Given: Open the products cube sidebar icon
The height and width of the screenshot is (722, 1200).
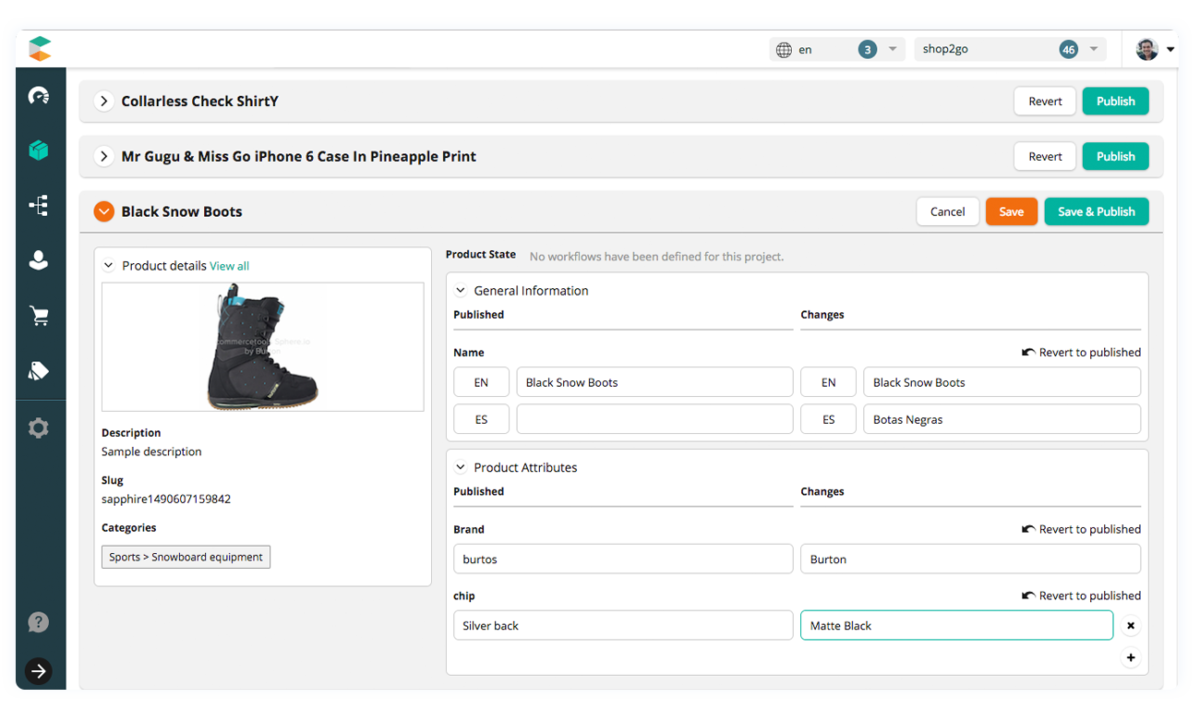Looking at the screenshot, I should pos(39,150).
